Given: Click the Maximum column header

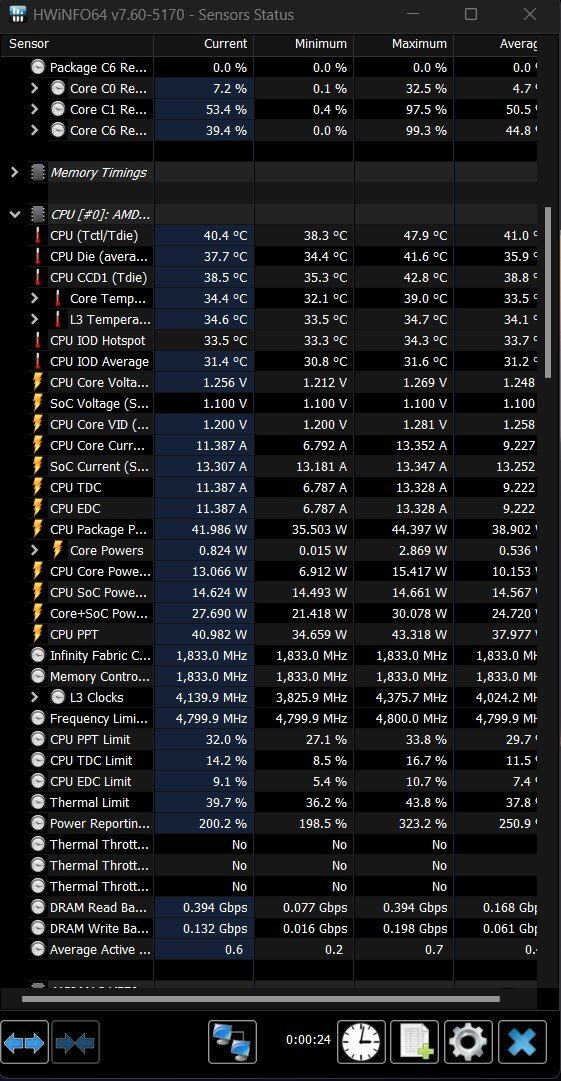Looking at the screenshot, I should click(x=403, y=43).
